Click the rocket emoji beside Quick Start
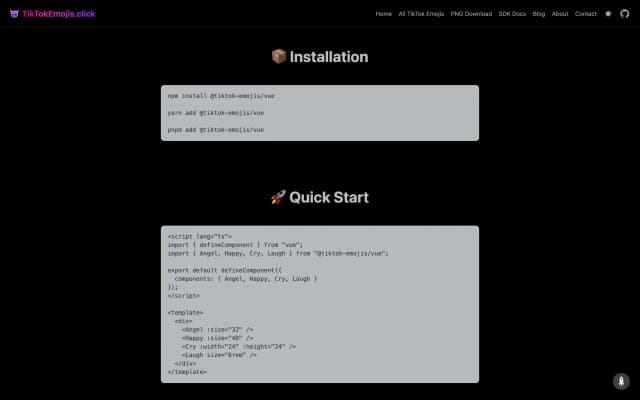640x400 pixels. tap(278, 197)
